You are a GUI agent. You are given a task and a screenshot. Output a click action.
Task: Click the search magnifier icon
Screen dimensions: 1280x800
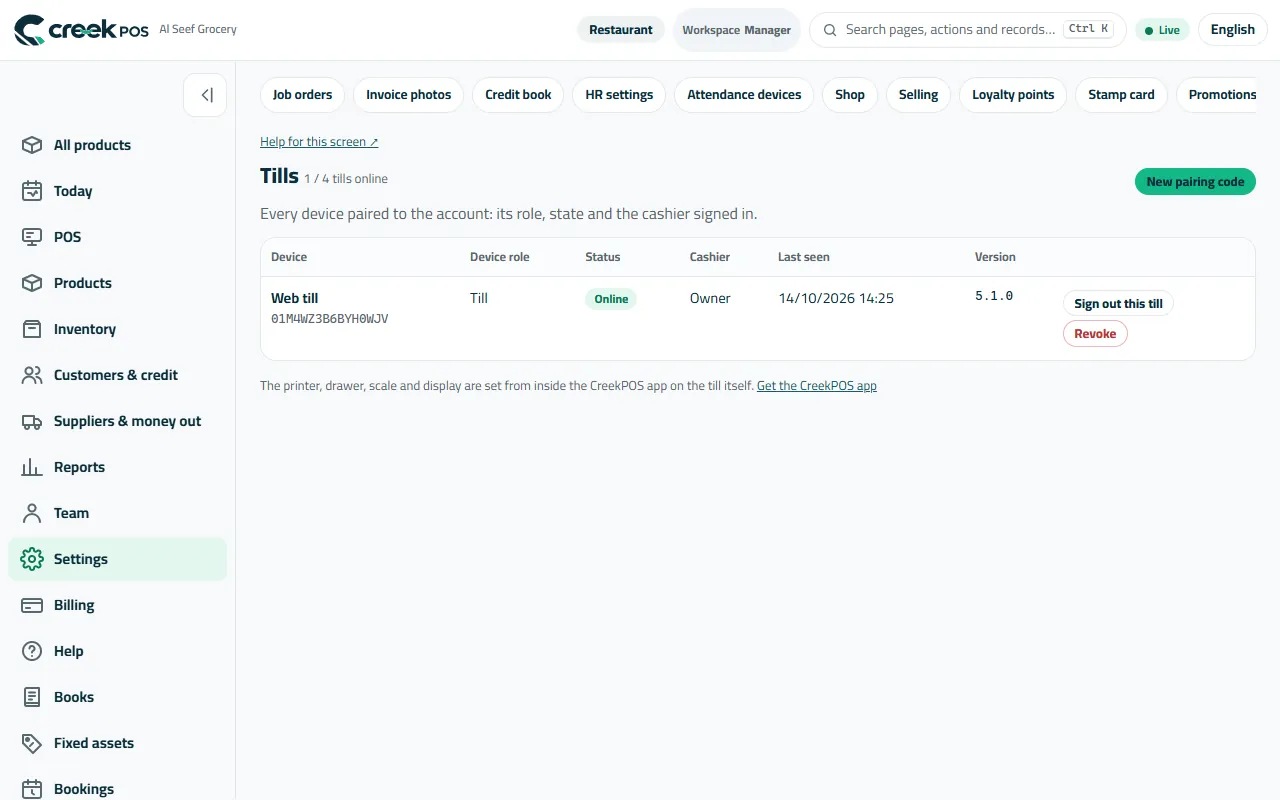point(830,30)
